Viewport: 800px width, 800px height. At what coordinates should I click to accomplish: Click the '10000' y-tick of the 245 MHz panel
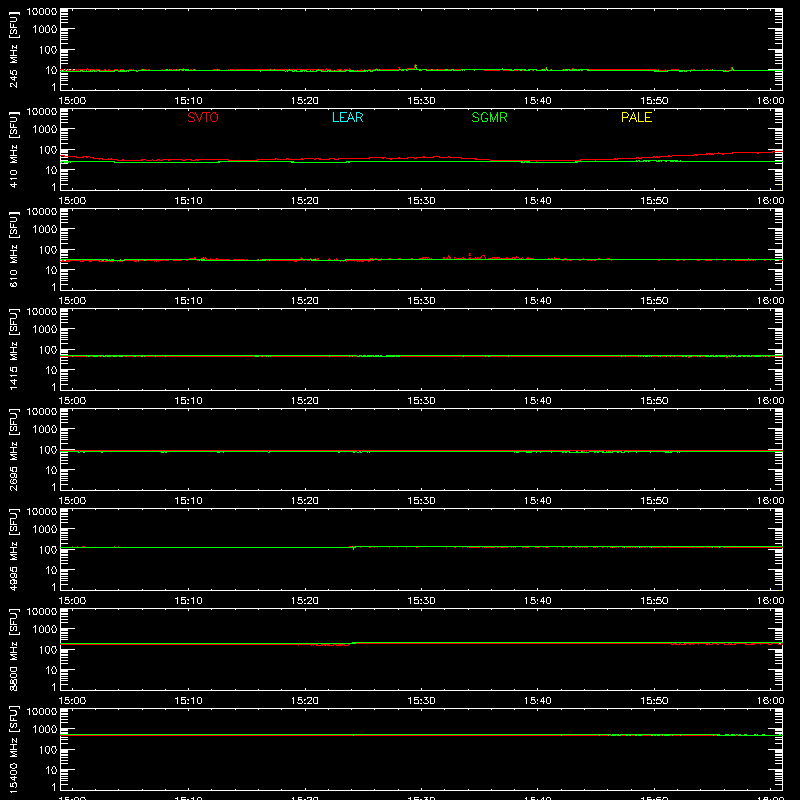42,12
